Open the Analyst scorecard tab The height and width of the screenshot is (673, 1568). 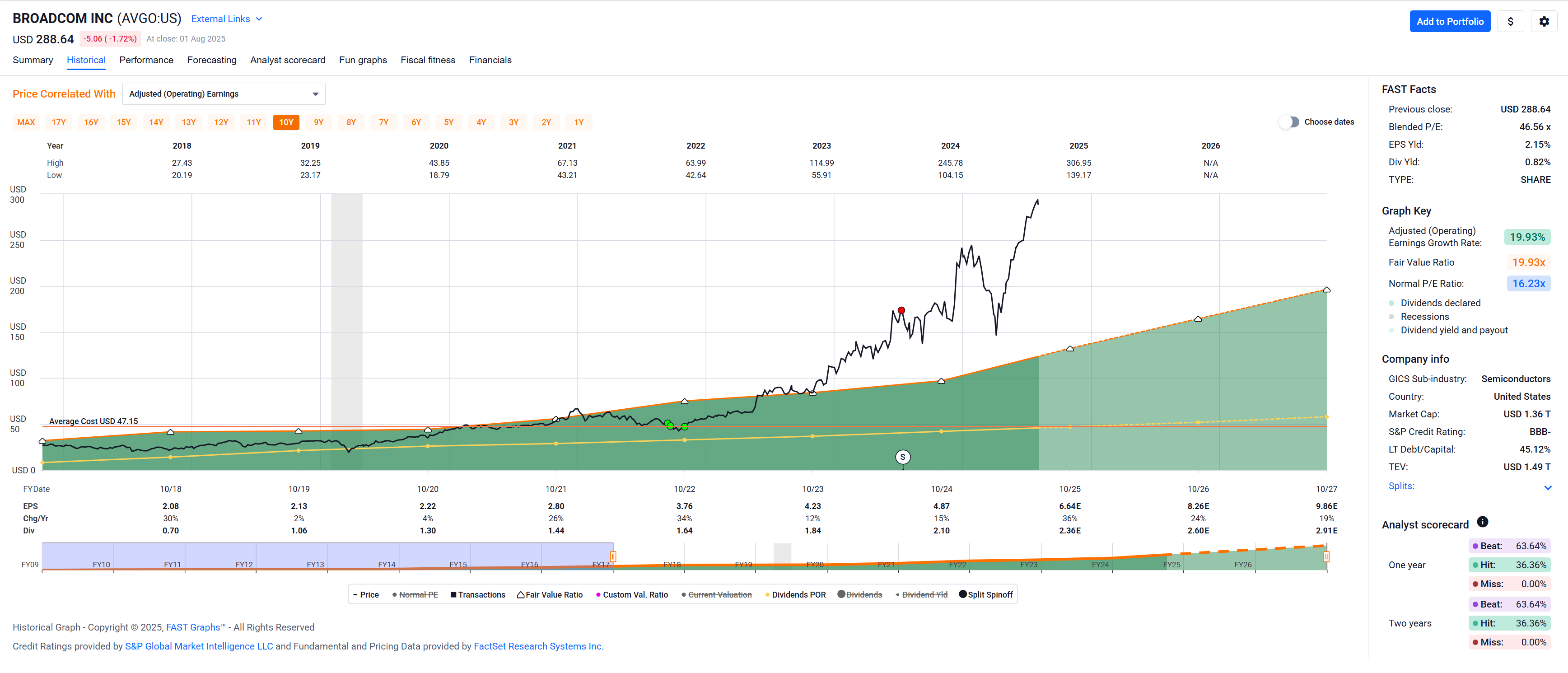pyautogui.click(x=287, y=60)
